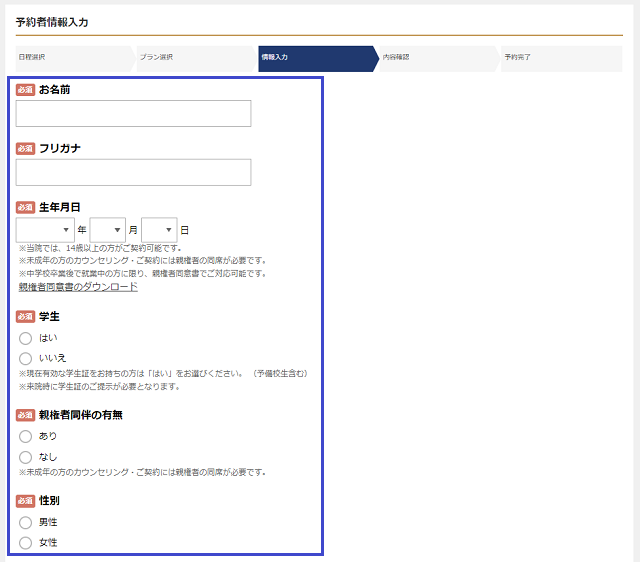Screen dimensions: 640x562
Task: Click the 生年月日 field label
Action: pos(59,207)
